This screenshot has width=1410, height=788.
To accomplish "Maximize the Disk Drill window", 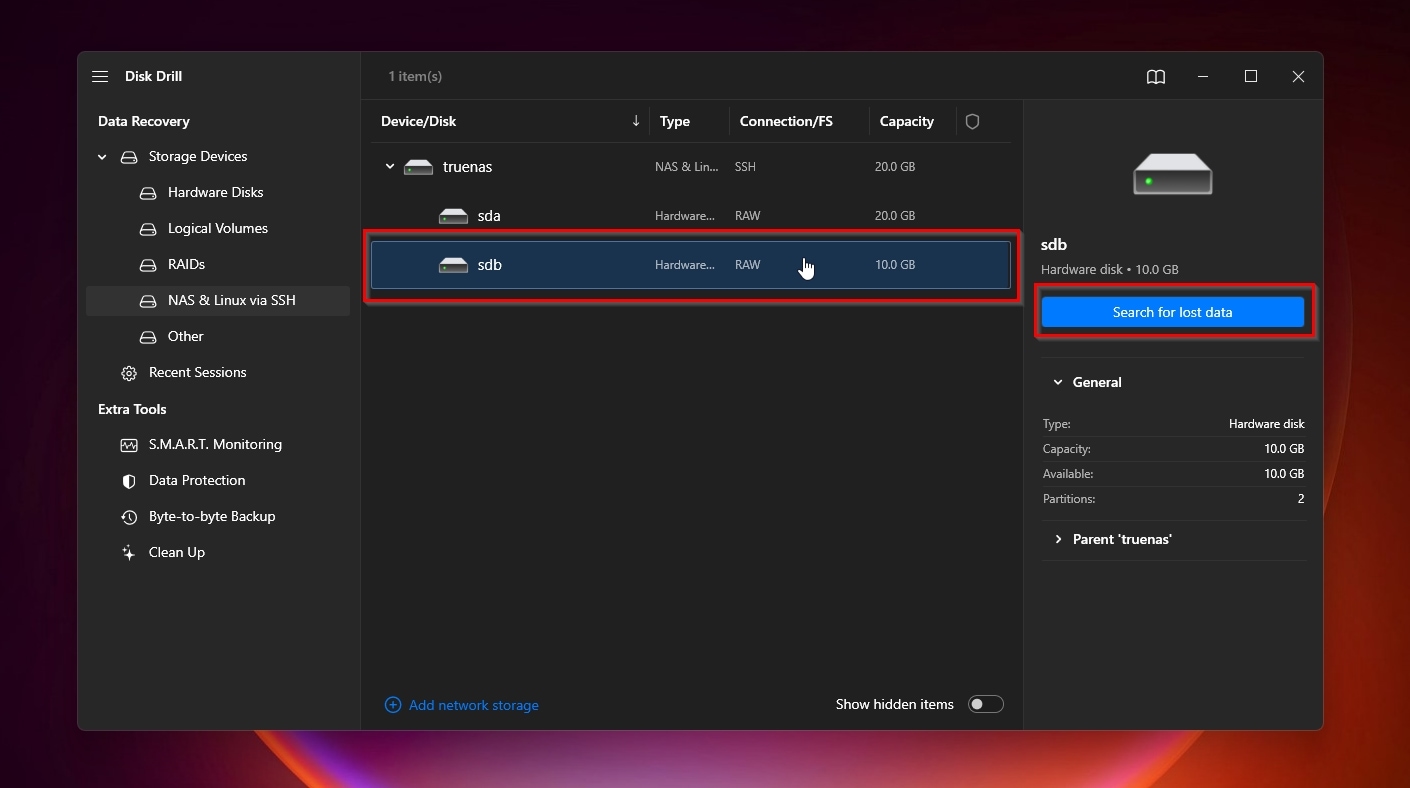I will coord(1250,76).
